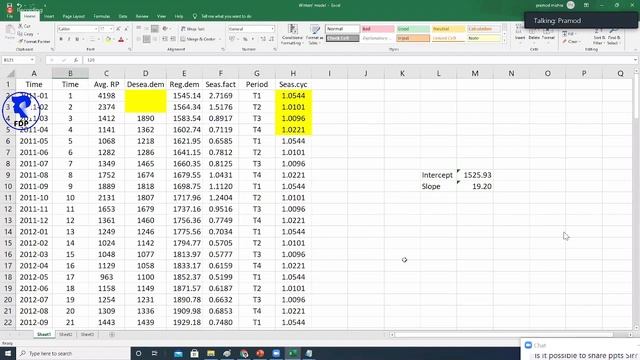Click the Increase Indent icon
This screenshot has height=360, width=640.
pyautogui.click(x=173, y=39)
